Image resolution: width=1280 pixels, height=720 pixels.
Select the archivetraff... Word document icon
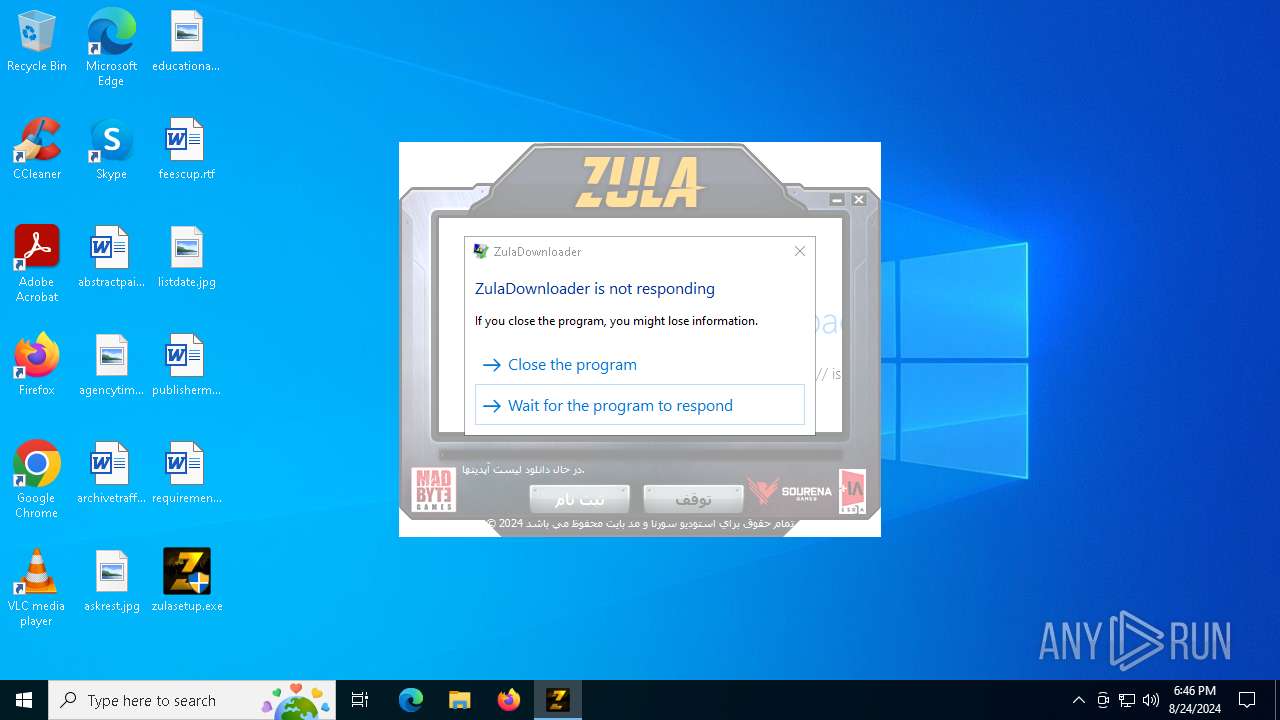click(x=111, y=474)
